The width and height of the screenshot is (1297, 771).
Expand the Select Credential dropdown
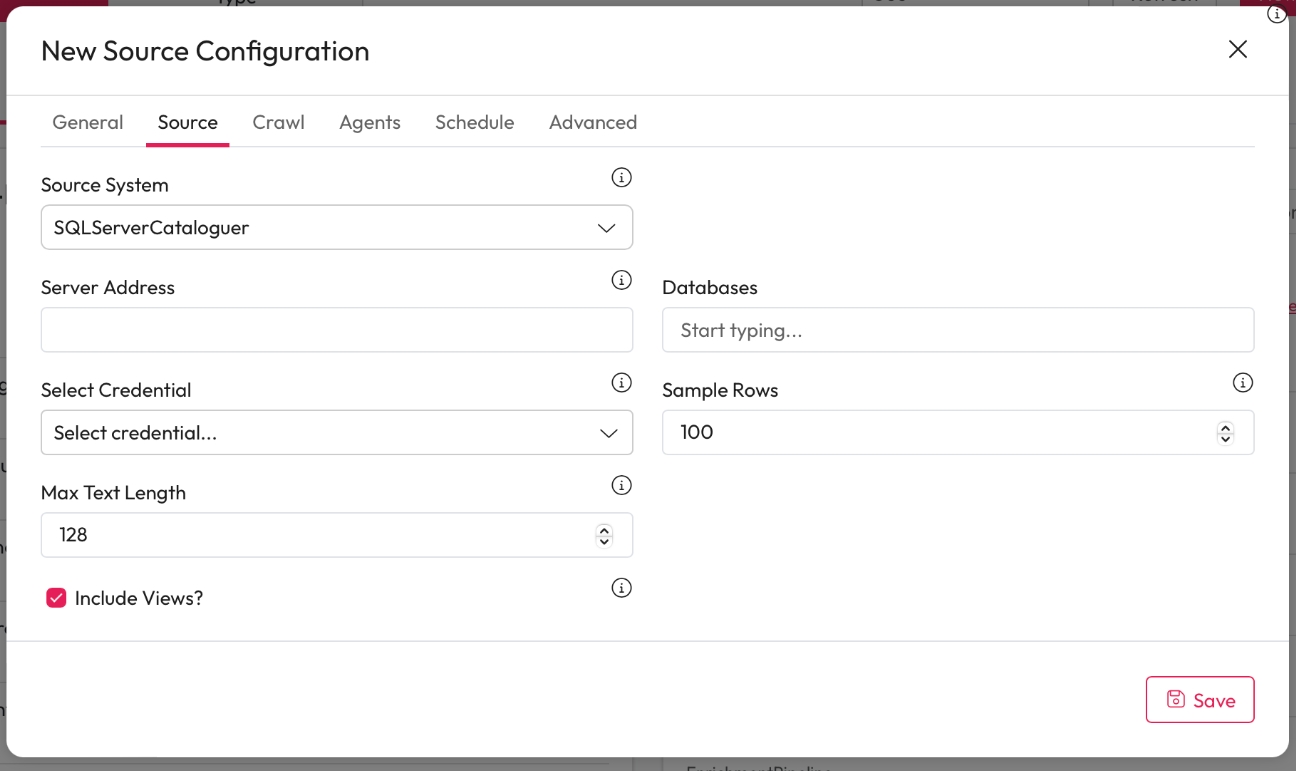point(336,433)
